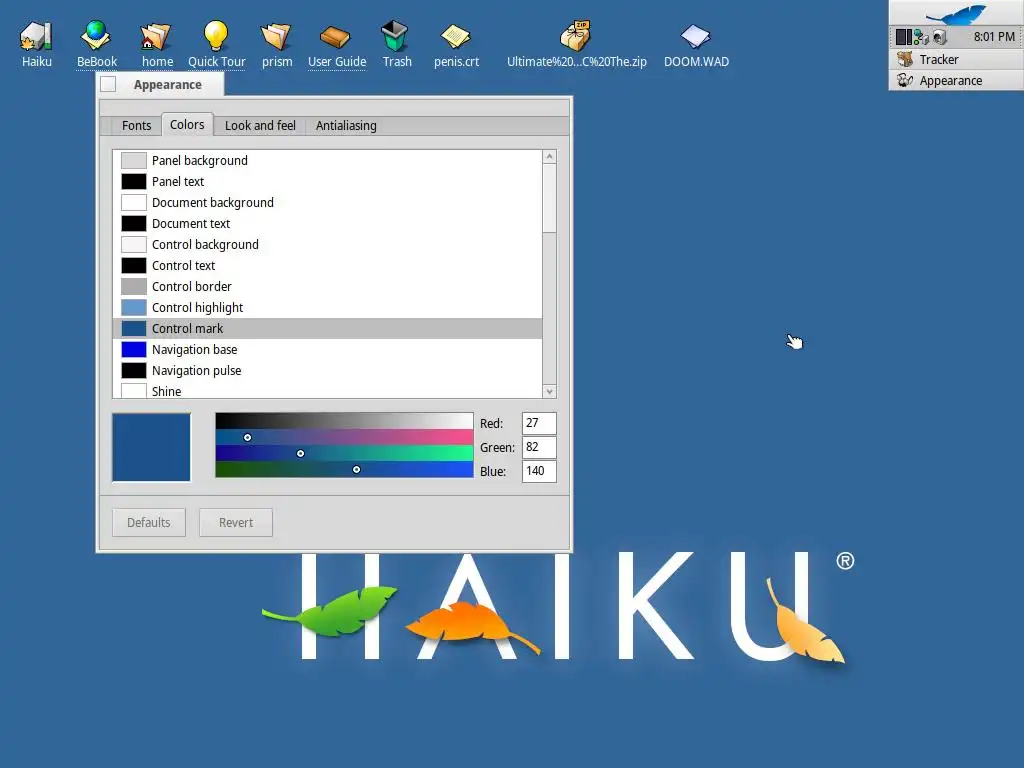Select Control mark color row
Viewport: 1024px width, 768px height.
point(327,328)
